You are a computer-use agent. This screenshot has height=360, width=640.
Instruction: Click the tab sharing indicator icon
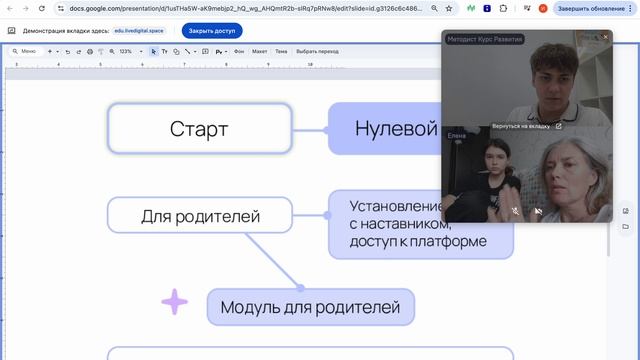[11, 31]
